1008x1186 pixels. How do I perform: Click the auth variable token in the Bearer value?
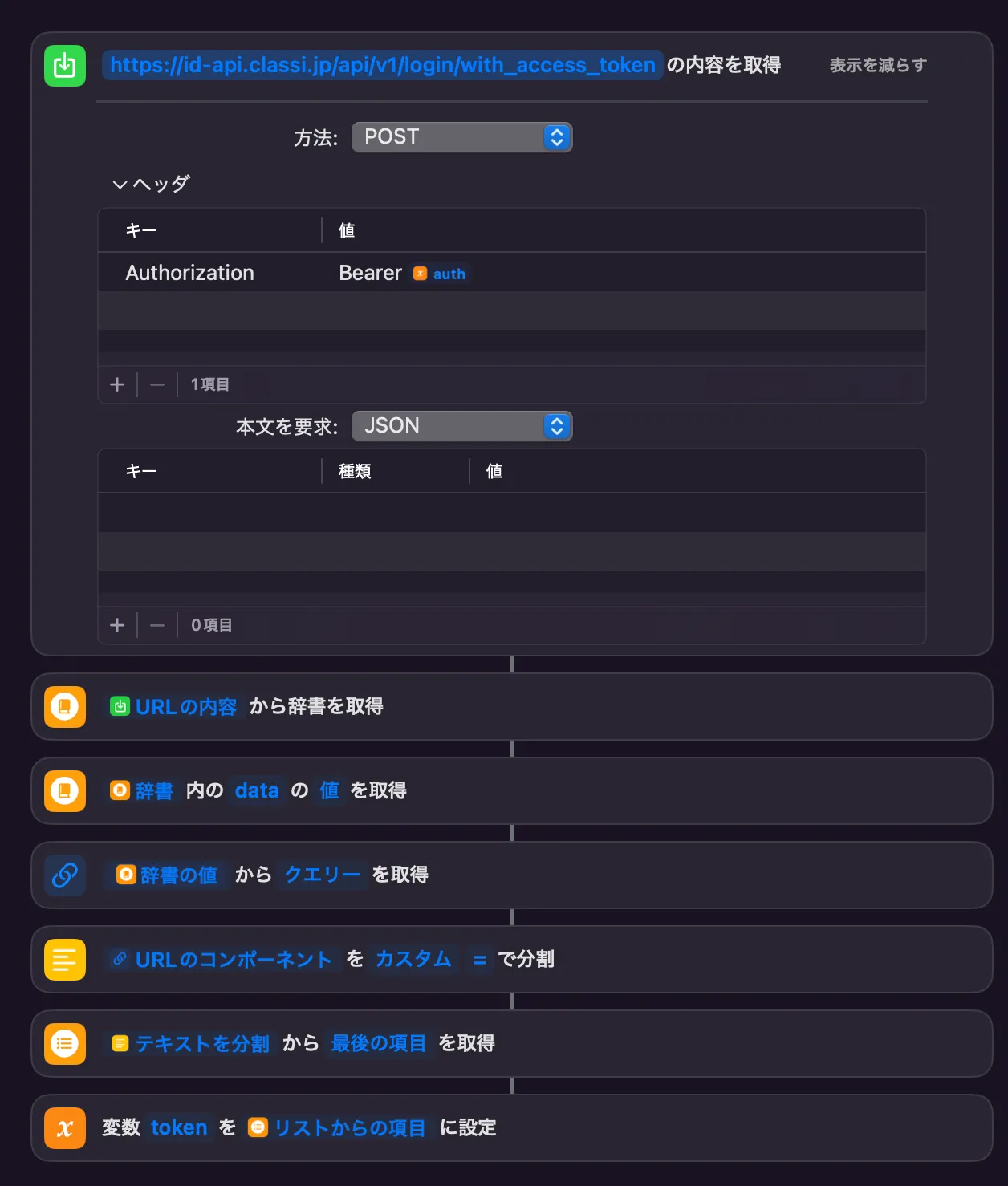point(439,274)
